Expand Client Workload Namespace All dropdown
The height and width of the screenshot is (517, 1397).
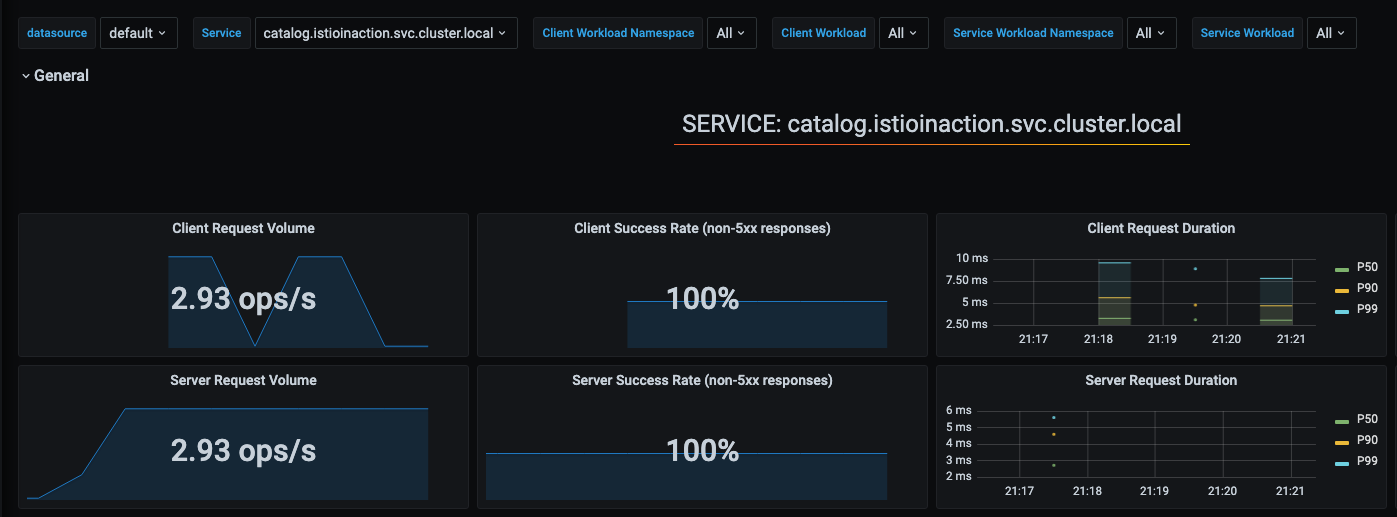(x=731, y=33)
